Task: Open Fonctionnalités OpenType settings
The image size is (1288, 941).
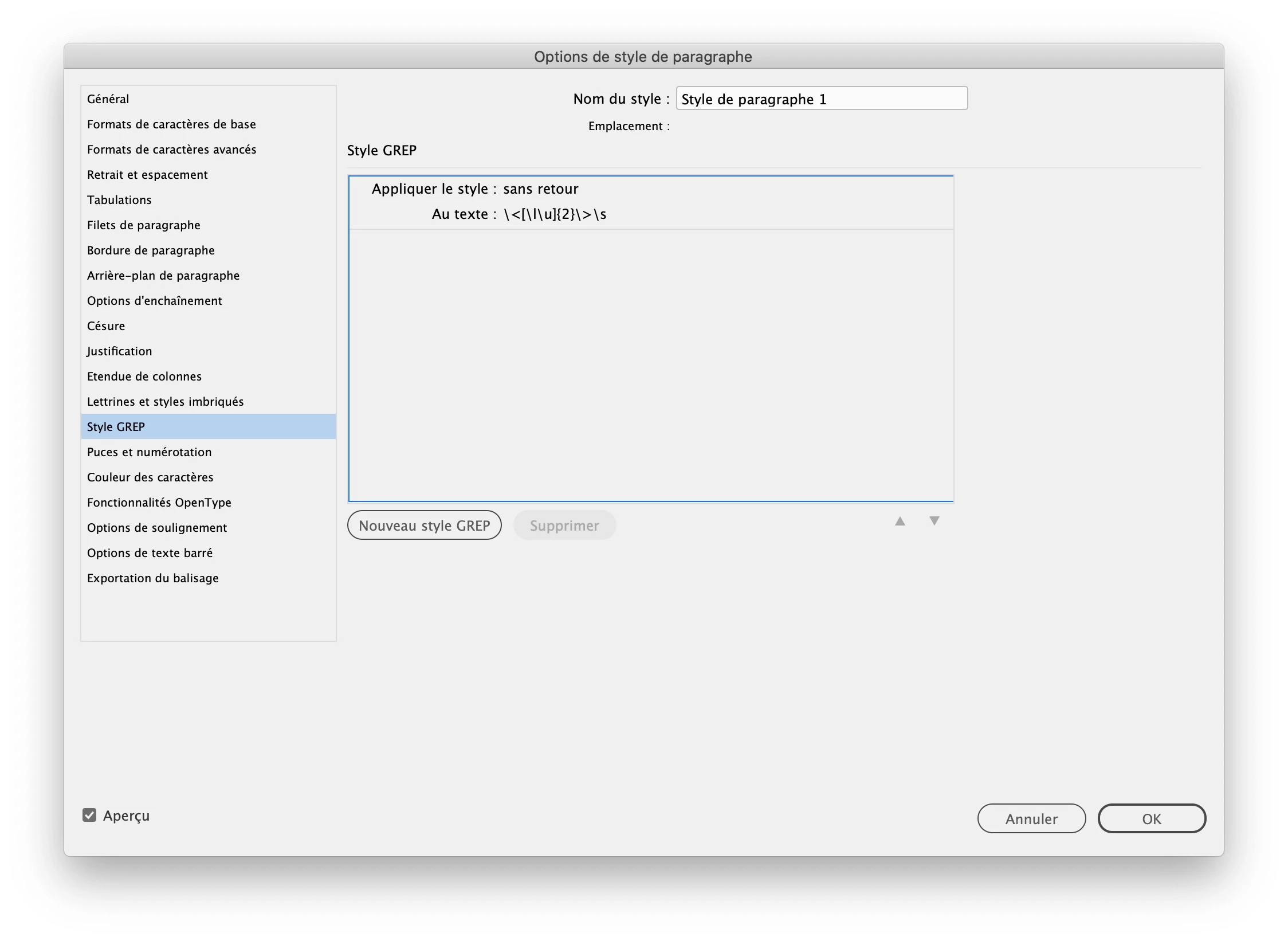Action: (x=159, y=502)
